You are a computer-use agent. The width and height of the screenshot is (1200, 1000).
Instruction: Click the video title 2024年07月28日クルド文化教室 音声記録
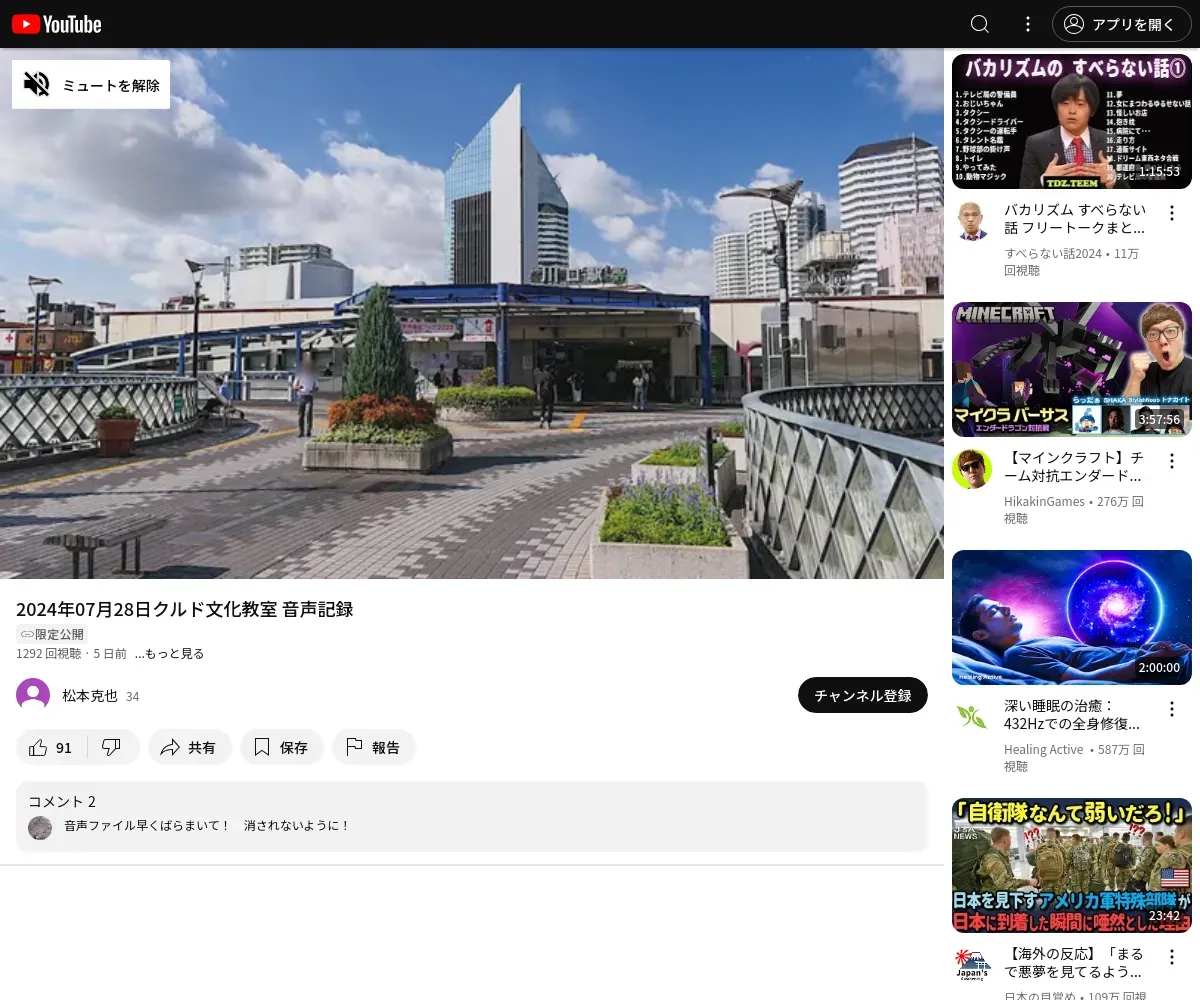[x=185, y=609]
